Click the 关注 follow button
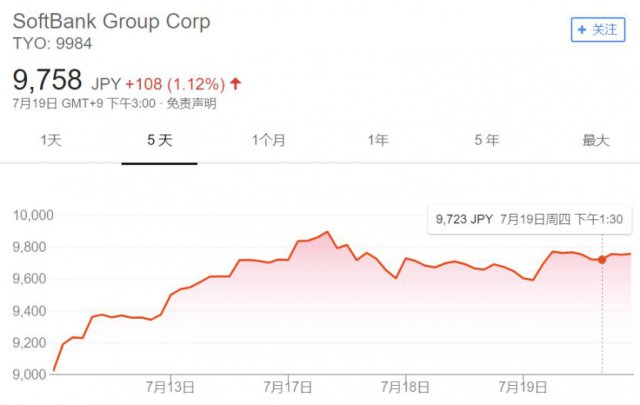The width and height of the screenshot is (640, 405). click(597, 30)
